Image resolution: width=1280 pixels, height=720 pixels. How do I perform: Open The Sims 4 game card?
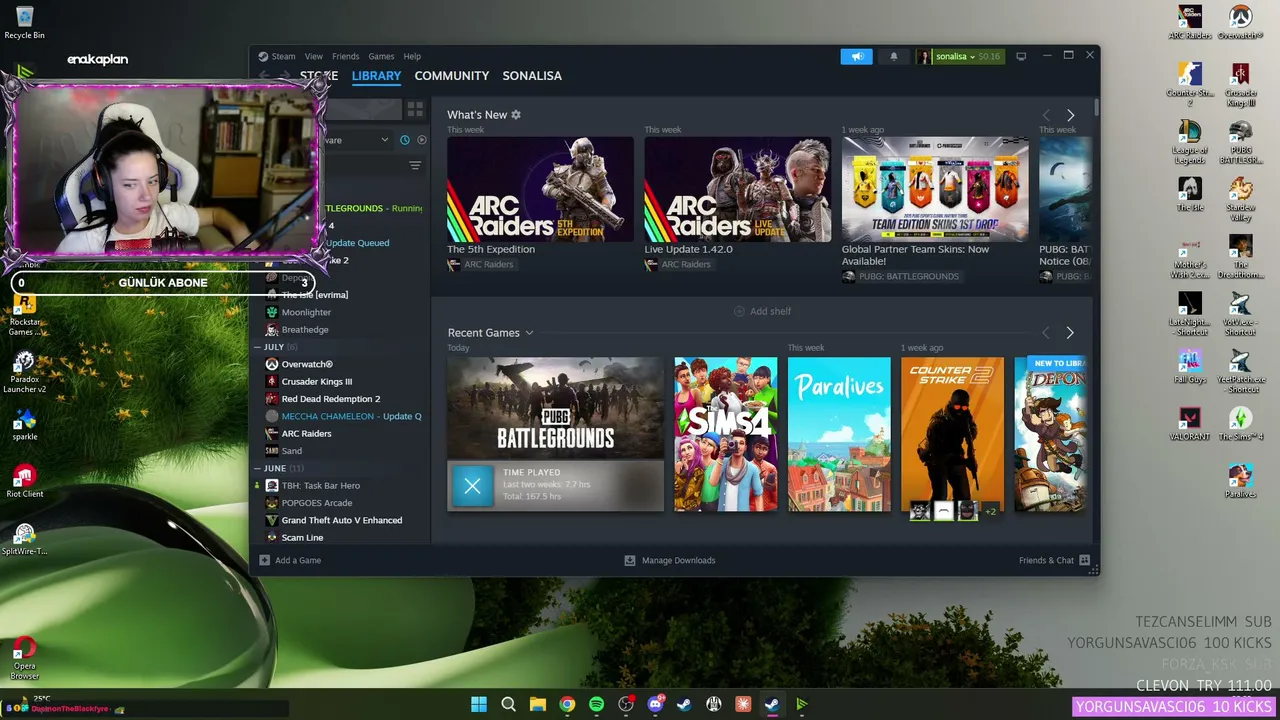(x=726, y=434)
